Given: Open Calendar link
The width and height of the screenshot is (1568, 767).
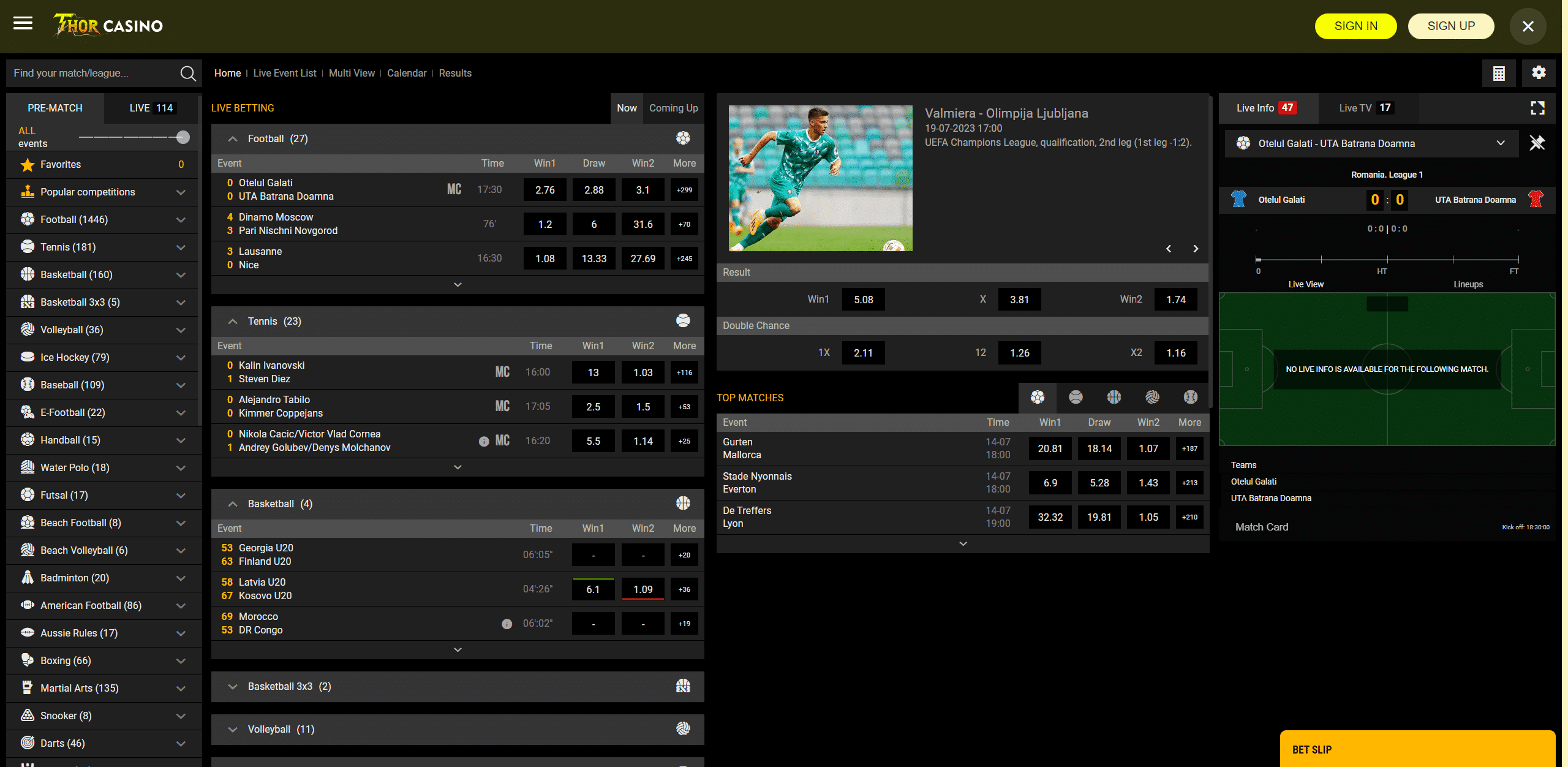Looking at the screenshot, I should tap(407, 74).
